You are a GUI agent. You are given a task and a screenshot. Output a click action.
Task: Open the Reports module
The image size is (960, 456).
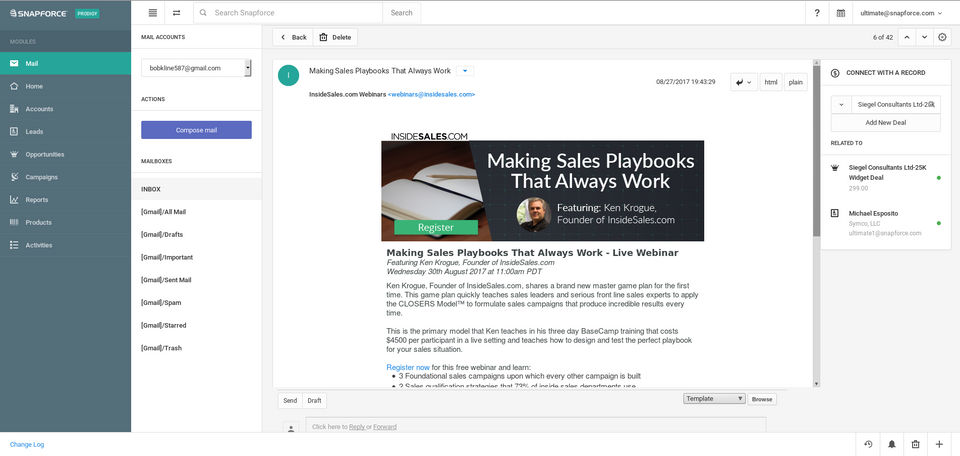(66, 200)
